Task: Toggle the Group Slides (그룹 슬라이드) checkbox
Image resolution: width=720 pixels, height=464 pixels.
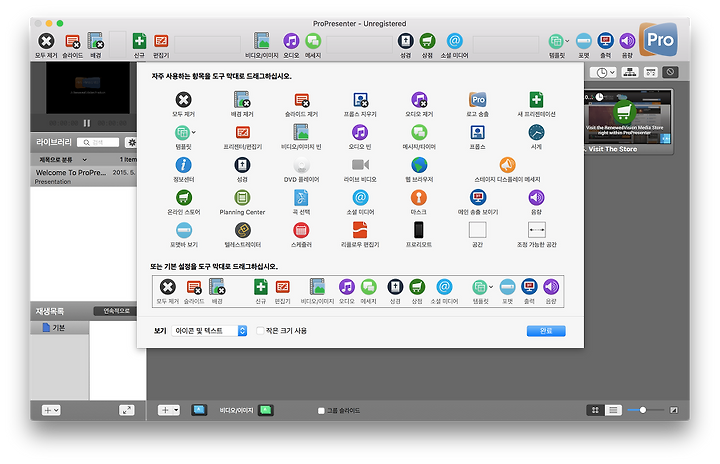Action: coord(321,411)
